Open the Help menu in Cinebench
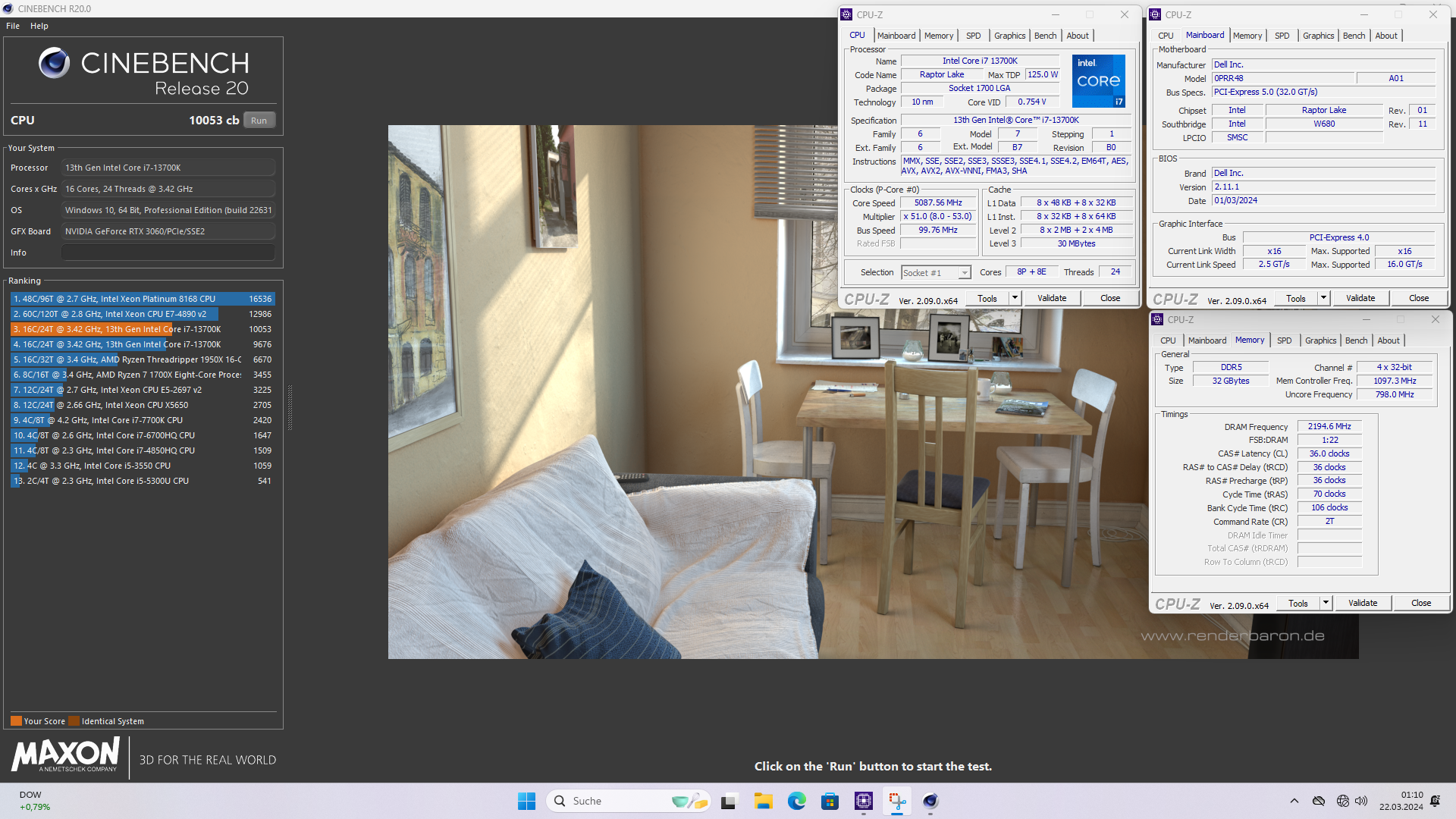The width and height of the screenshot is (1456, 819). [x=39, y=26]
